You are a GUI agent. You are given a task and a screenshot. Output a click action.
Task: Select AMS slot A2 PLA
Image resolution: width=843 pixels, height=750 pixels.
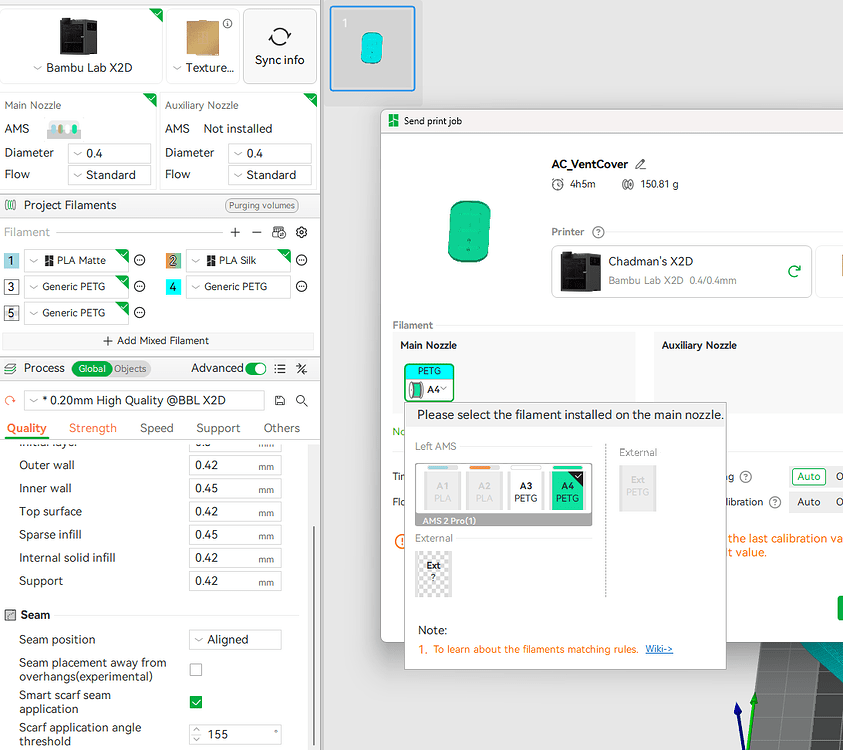pos(484,489)
